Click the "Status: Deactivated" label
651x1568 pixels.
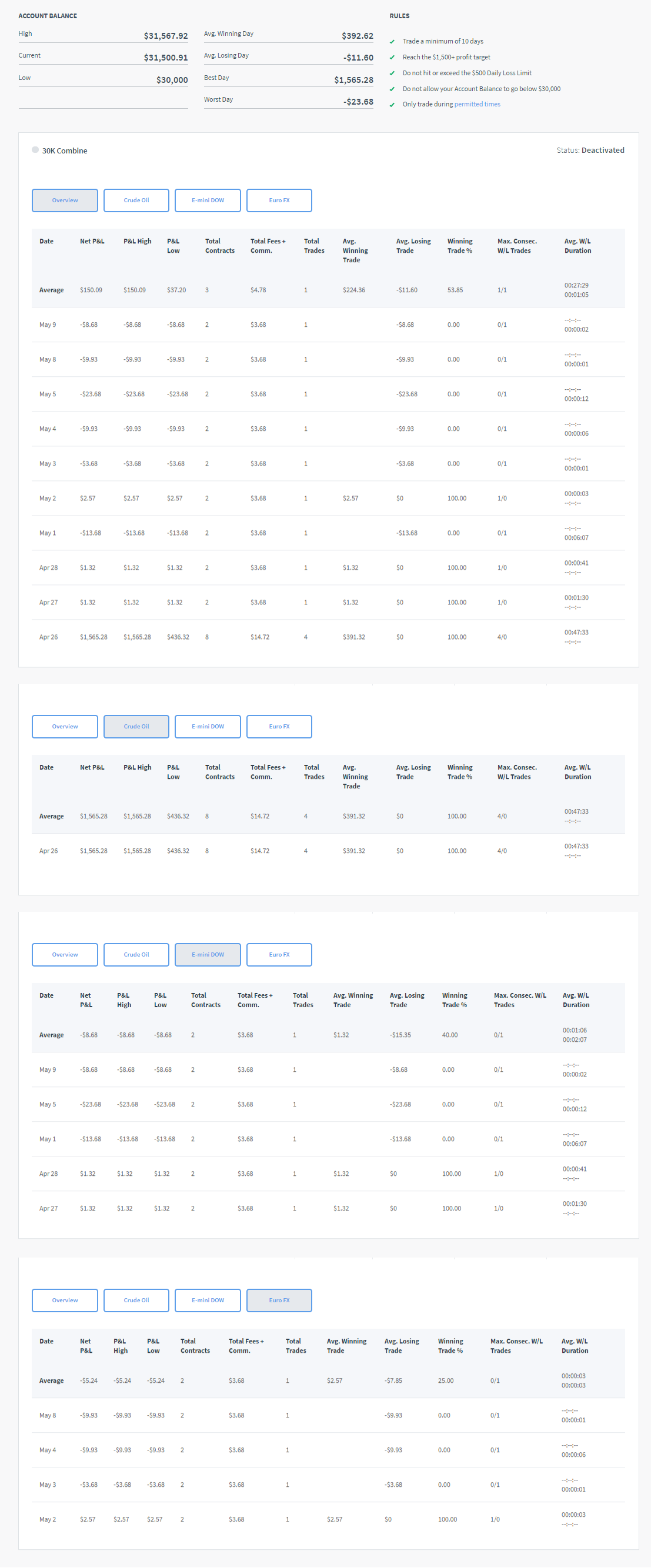(589, 151)
